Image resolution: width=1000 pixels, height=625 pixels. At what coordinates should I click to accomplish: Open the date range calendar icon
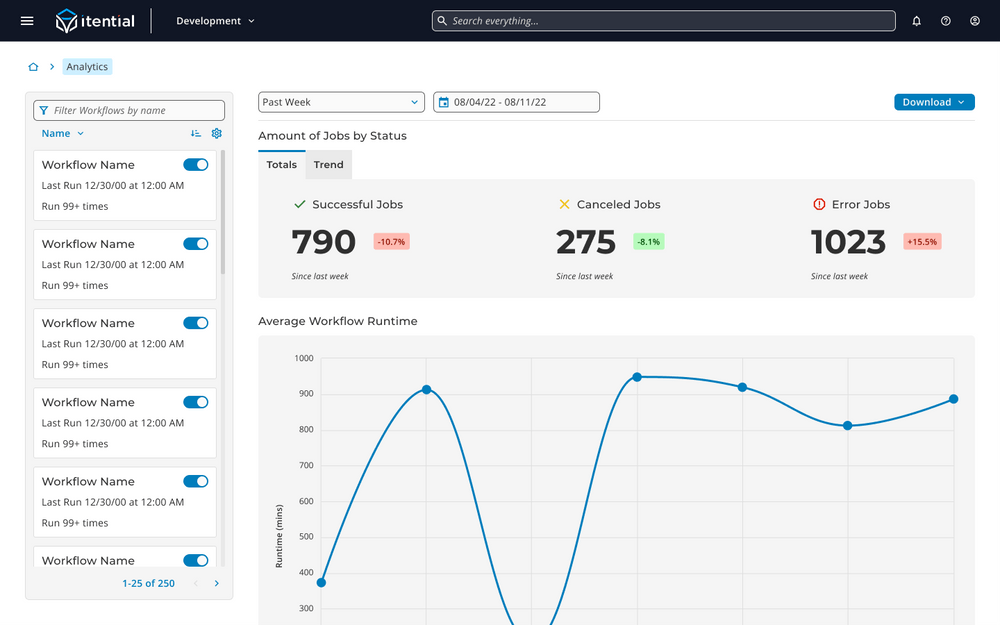pyautogui.click(x=444, y=102)
